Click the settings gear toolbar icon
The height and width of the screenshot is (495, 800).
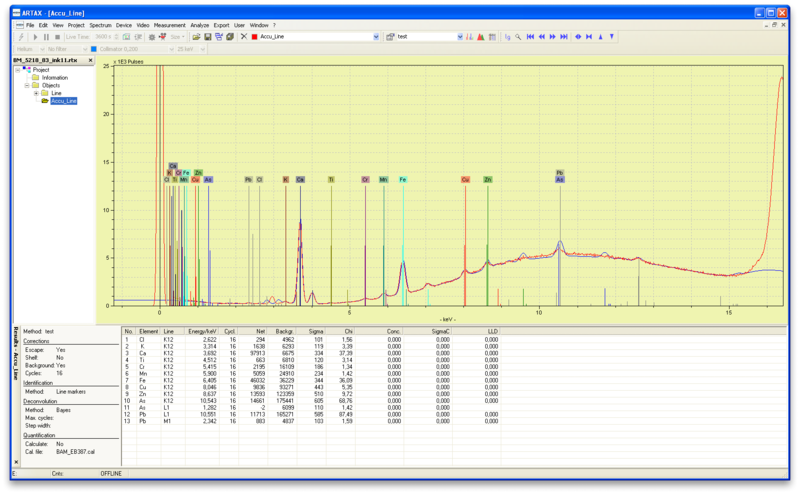152,37
